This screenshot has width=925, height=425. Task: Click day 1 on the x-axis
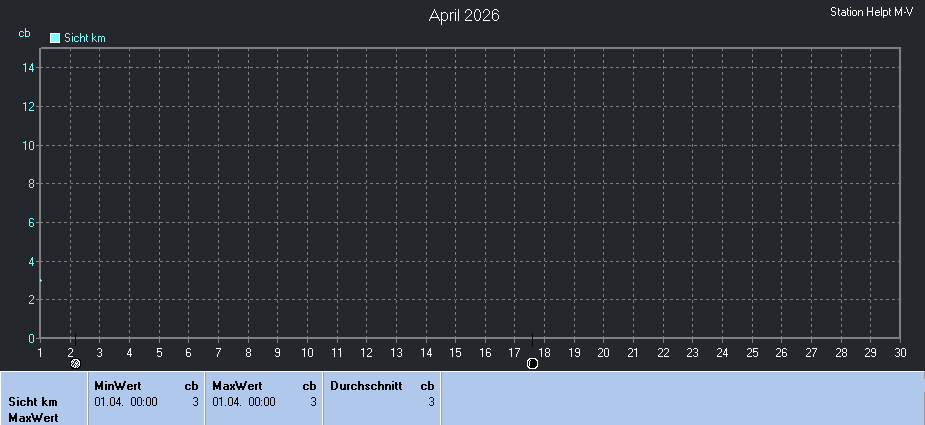tap(40, 352)
